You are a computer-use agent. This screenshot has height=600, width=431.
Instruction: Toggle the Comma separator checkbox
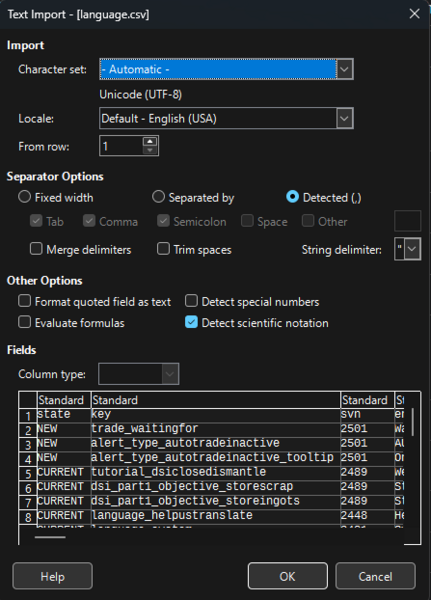point(89,221)
